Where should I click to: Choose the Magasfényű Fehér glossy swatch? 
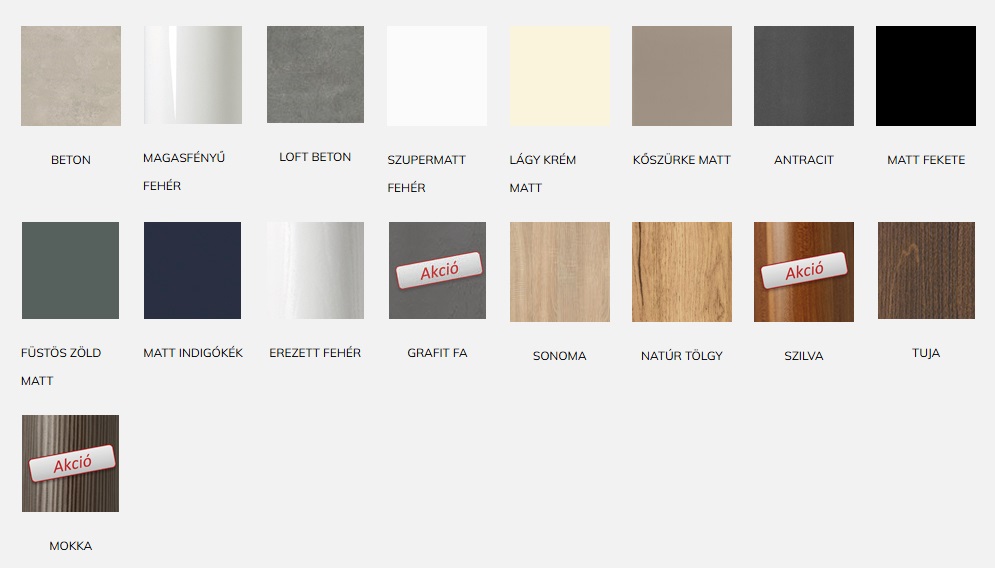point(193,75)
